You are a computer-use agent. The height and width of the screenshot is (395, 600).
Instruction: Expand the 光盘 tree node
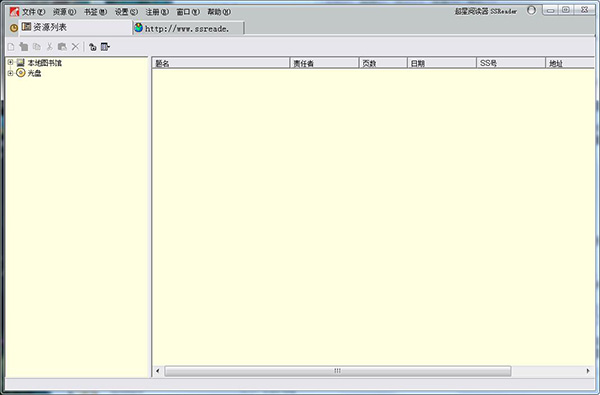[x=10, y=73]
